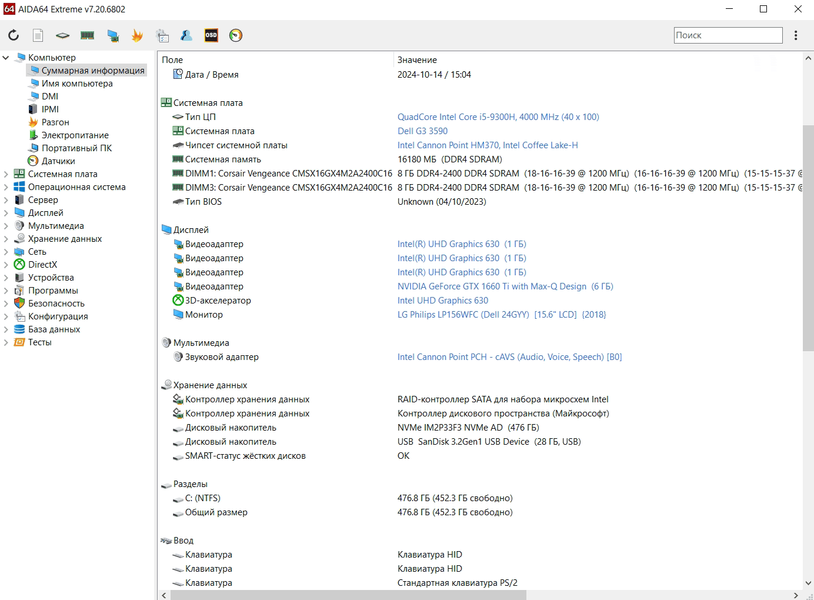The width and height of the screenshot is (814, 600).
Task: Click the AIDA64 title bar app icon
Action: pos(9,9)
